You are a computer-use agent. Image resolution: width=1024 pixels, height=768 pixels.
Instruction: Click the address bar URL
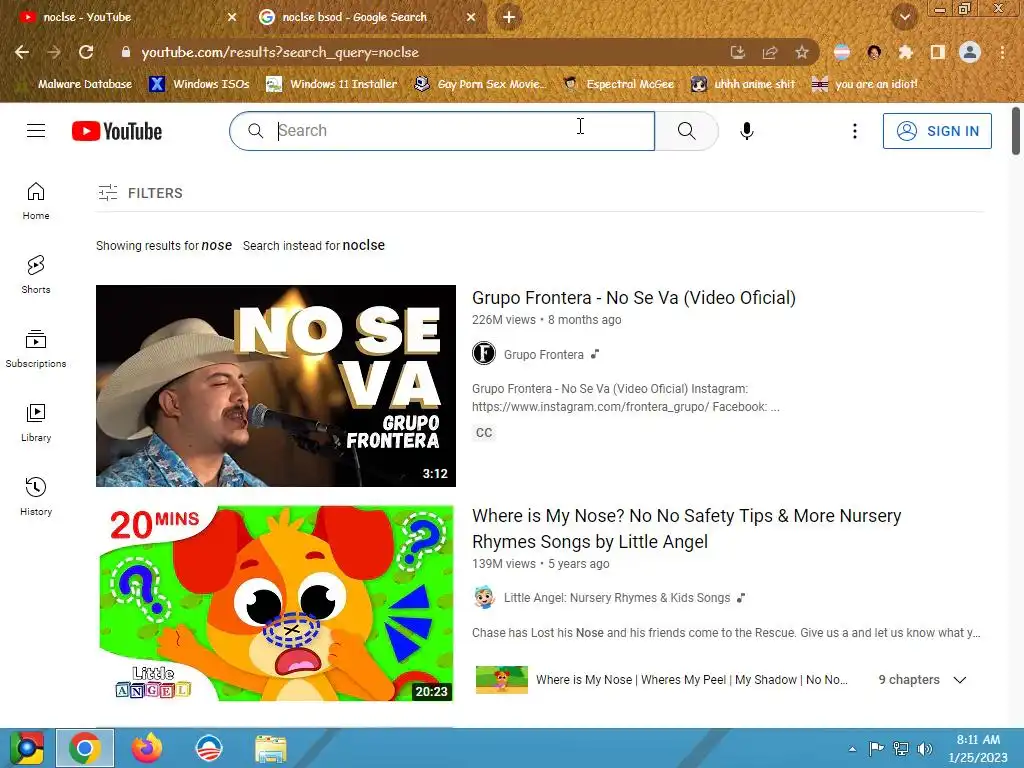tap(280, 52)
